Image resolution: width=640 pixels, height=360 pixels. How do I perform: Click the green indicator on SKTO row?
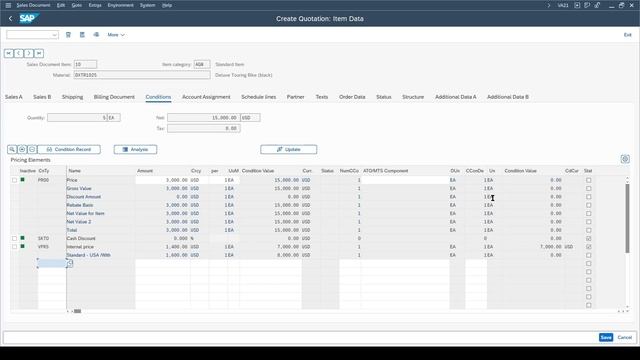point(22,238)
